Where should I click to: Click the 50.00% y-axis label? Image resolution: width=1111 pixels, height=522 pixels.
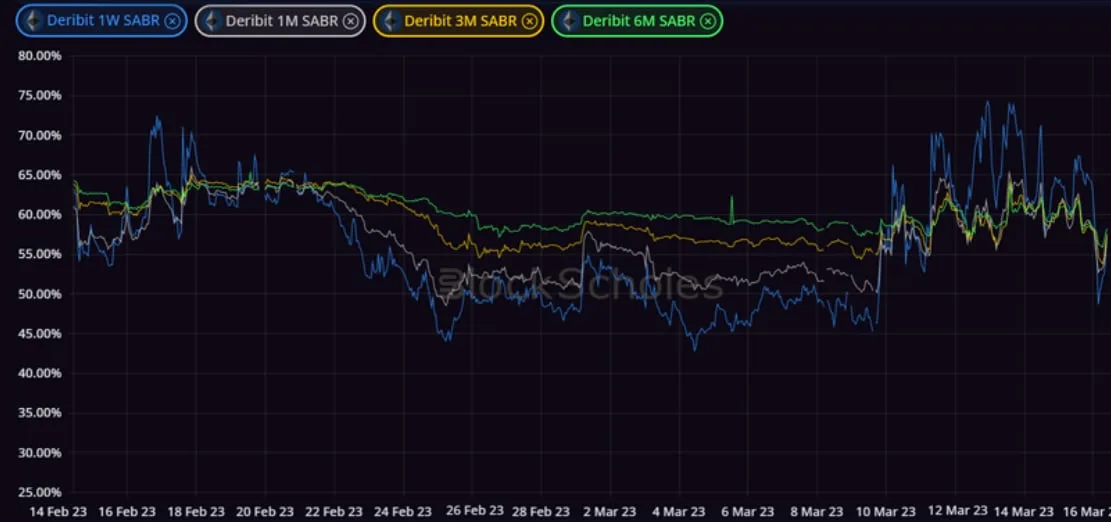pyautogui.click(x=40, y=293)
